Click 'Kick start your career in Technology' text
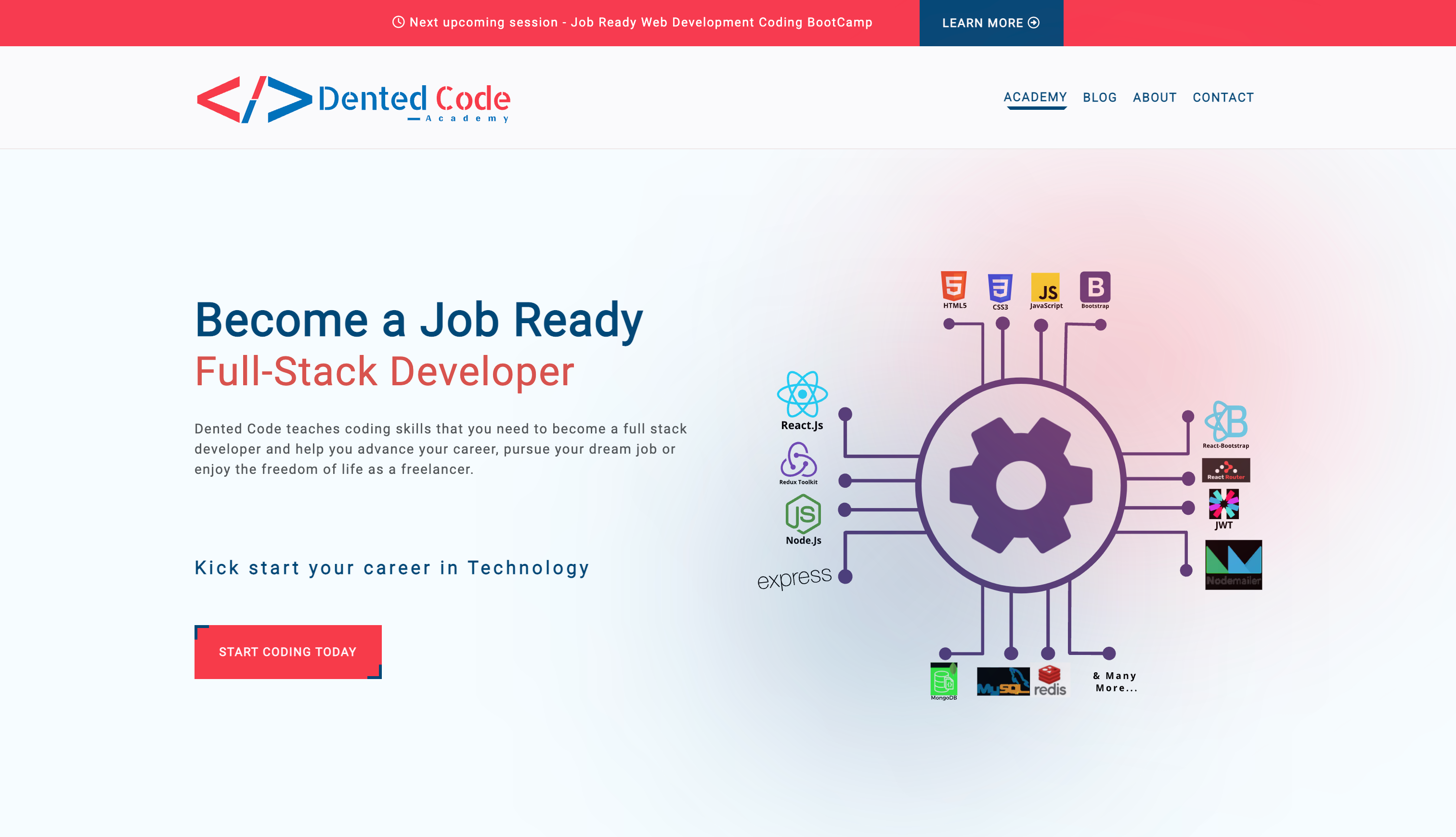1456x837 pixels. [x=392, y=568]
